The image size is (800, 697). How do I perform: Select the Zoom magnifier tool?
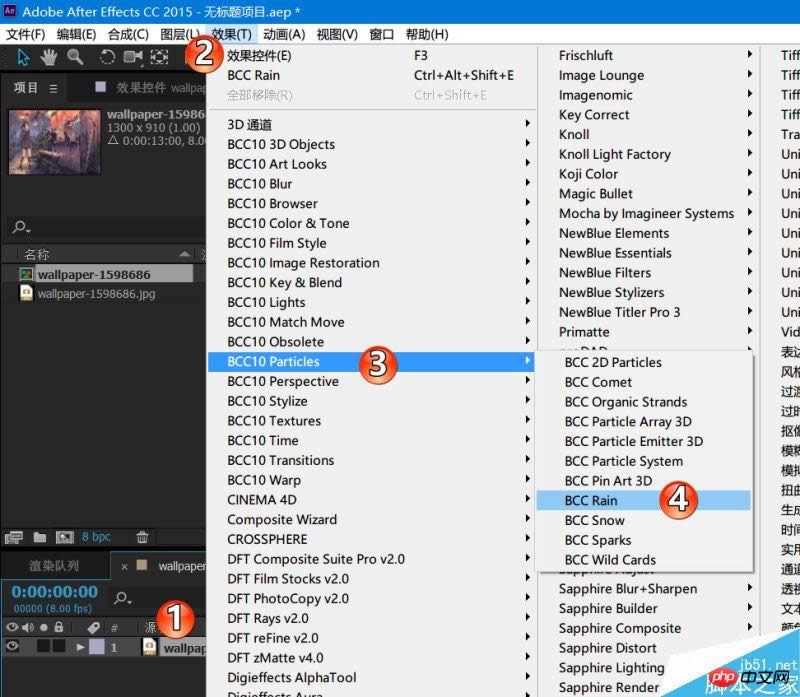point(74,57)
